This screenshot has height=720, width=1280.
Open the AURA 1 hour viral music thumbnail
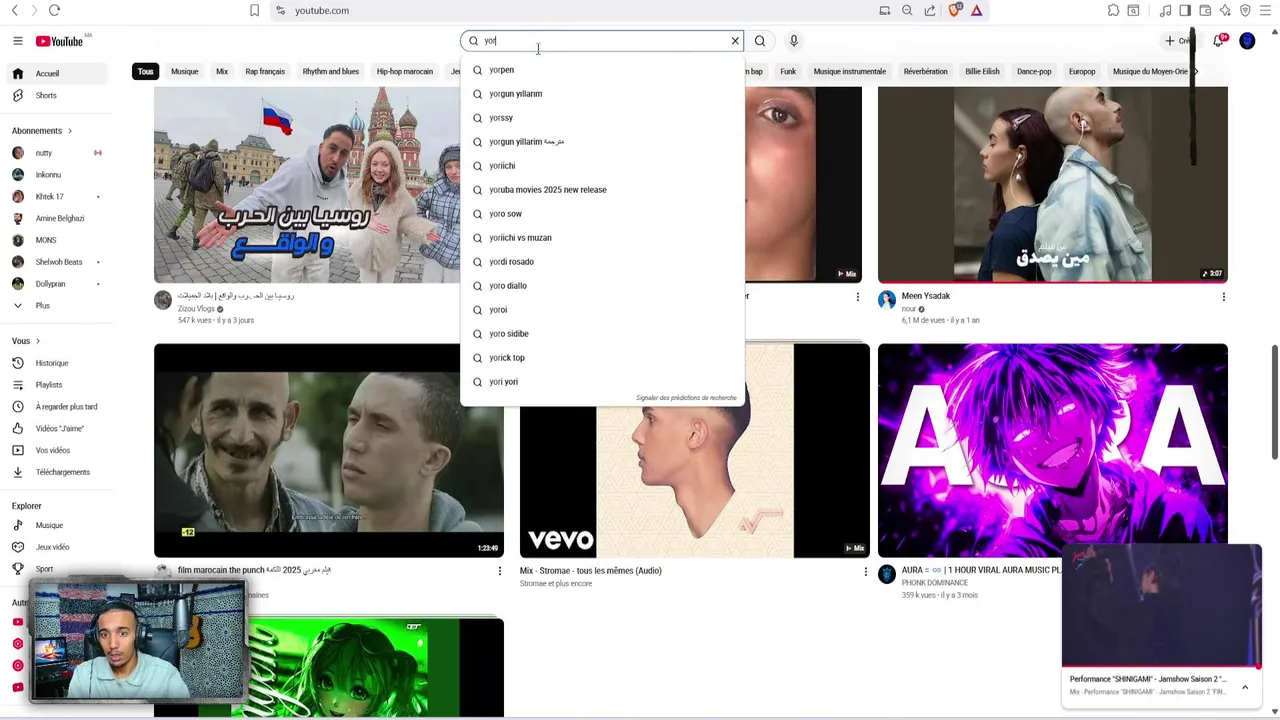click(1052, 450)
